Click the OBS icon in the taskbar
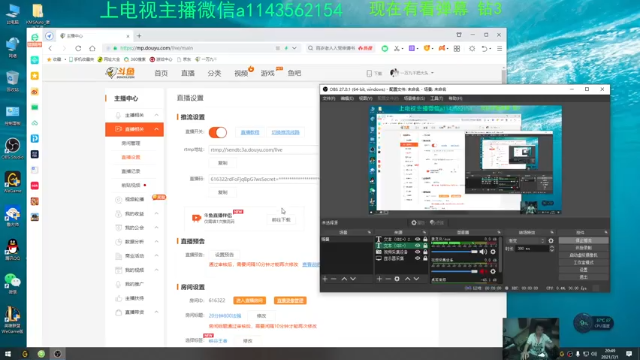This screenshot has width=640, height=360. pos(58,354)
